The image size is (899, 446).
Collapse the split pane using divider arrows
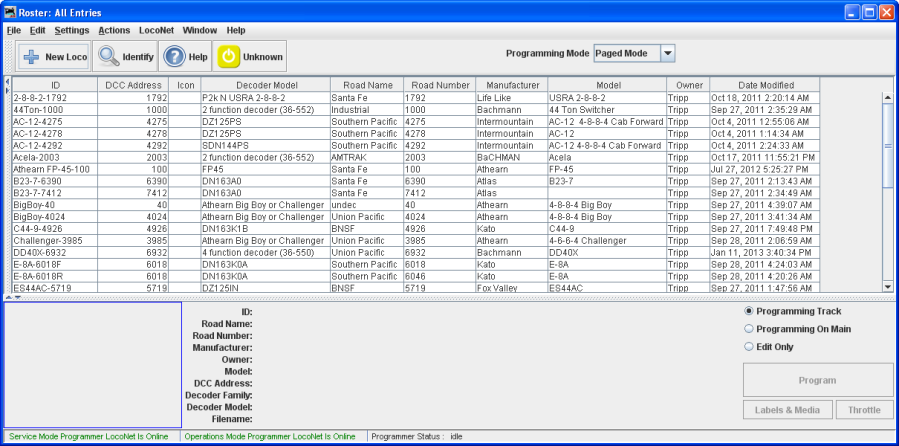(9, 297)
